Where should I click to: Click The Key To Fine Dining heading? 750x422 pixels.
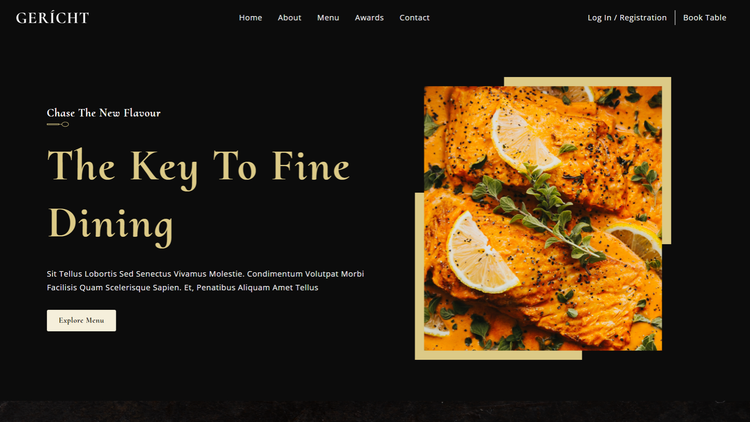(x=199, y=196)
